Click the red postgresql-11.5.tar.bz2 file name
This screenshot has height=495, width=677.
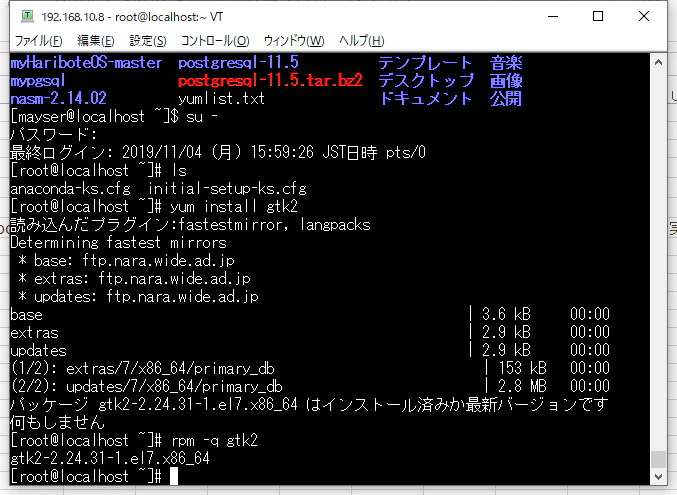(270, 81)
